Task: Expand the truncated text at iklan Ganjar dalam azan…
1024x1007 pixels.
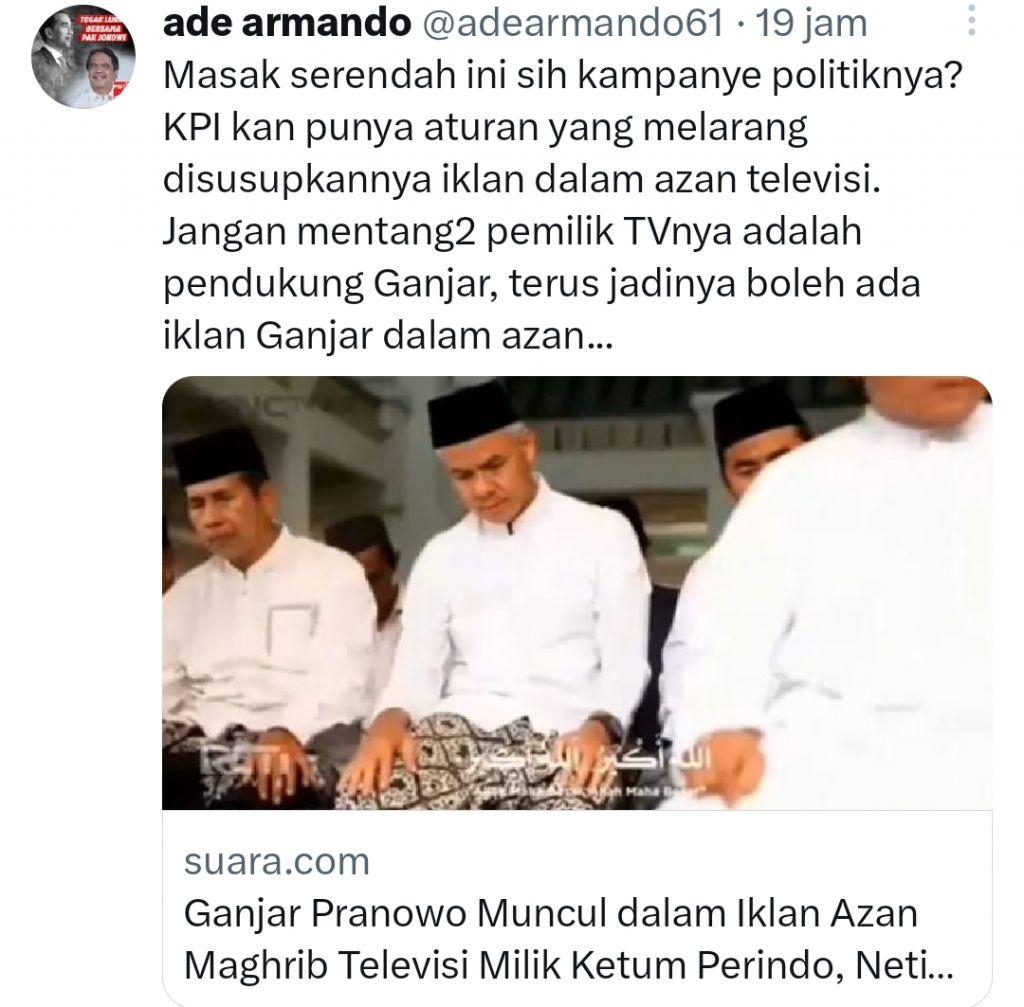Action: pyautogui.click(x=388, y=336)
